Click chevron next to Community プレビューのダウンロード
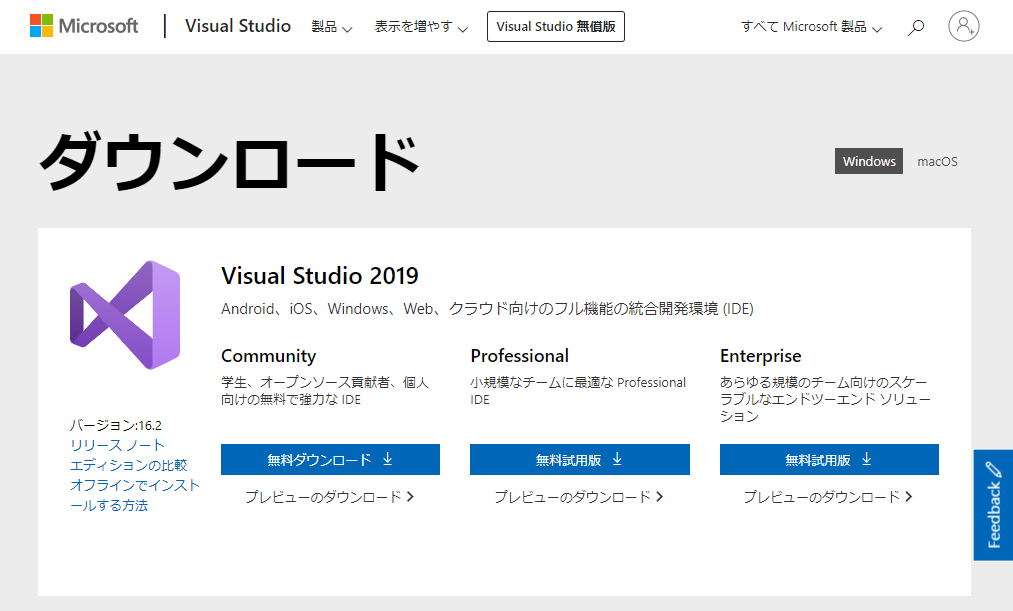 (410, 497)
